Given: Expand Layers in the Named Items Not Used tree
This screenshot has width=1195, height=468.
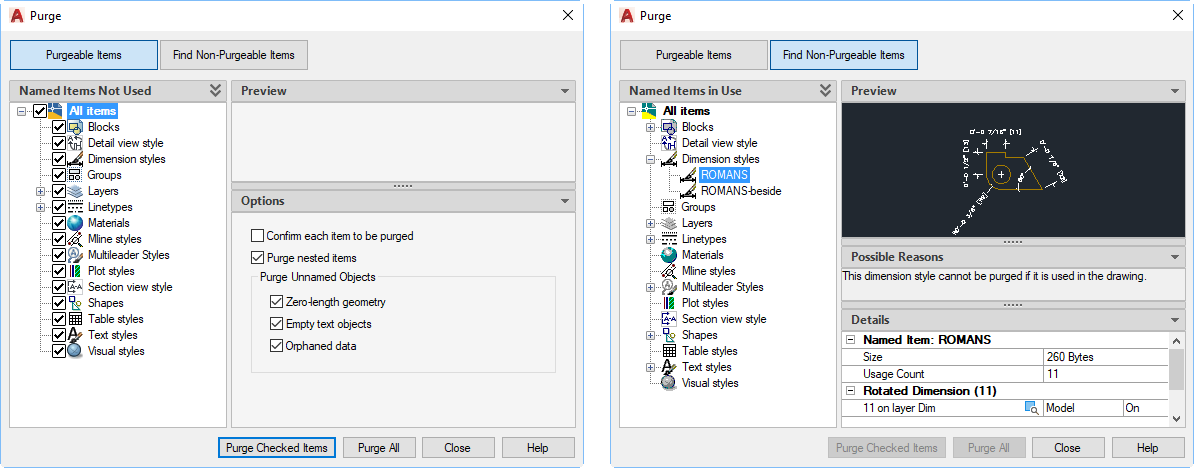Looking at the screenshot, I should (41, 191).
